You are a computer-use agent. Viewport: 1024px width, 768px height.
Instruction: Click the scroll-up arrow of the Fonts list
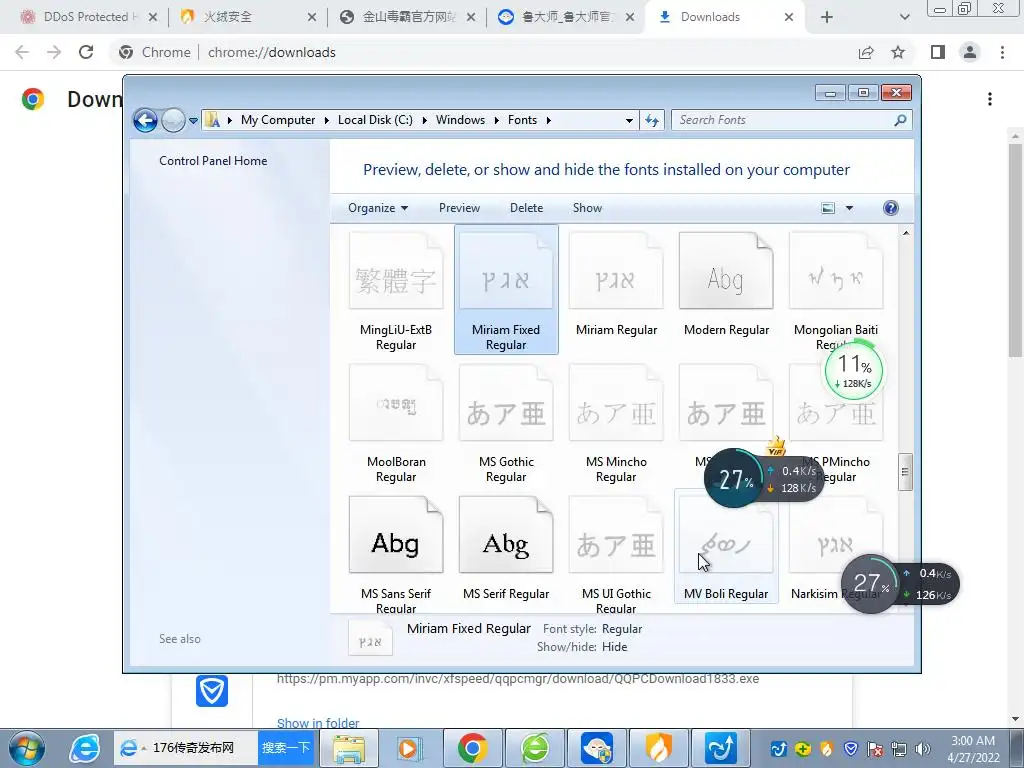[906, 232]
